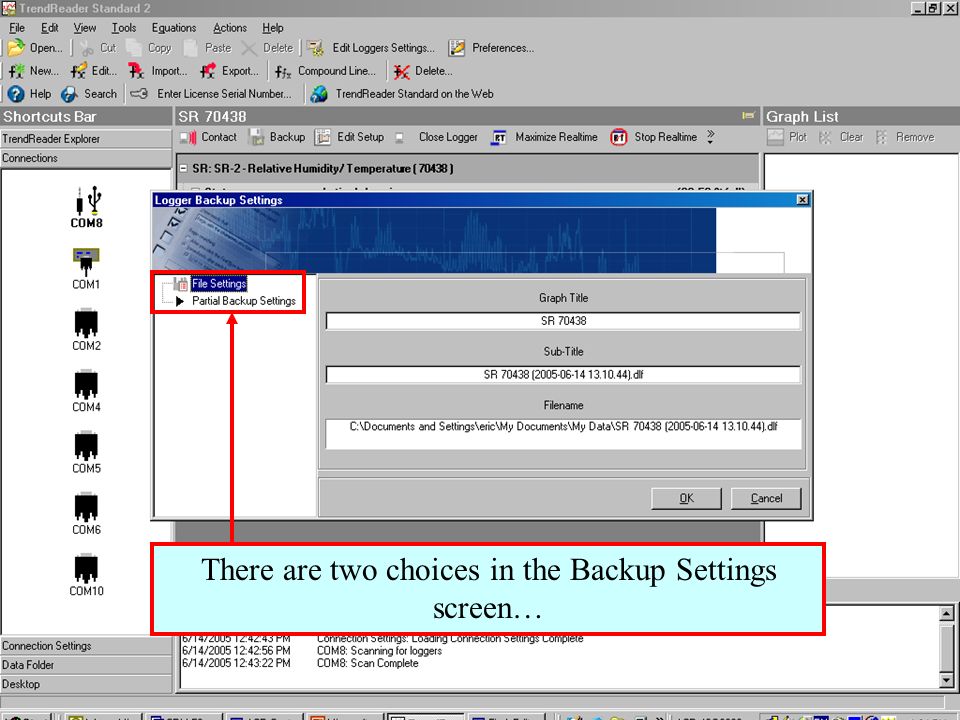The width and height of the screenshot is (960, 720).
Task: Click Contact in the SR 70438 toolbar
Action: [208, 137]
